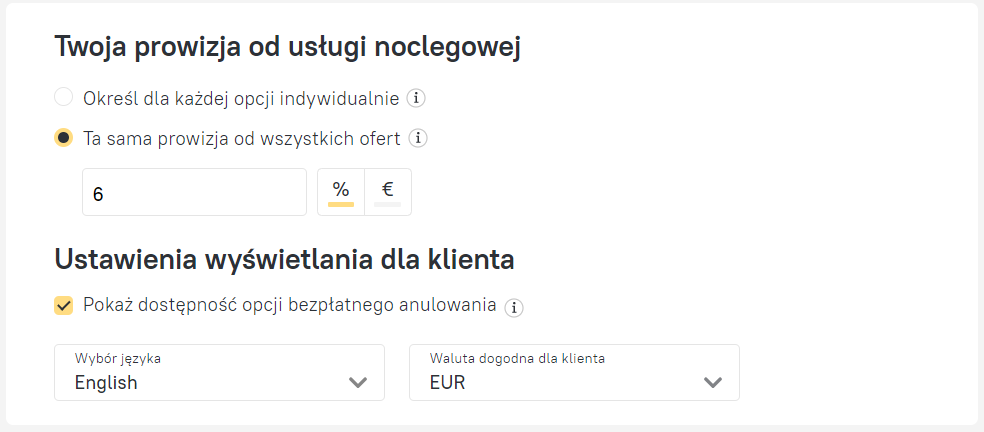Viewport: 984px width, 432px height.
Task: Open the 'Waluta dogodna dla klienta' dropdown
Action: (573, 372)
